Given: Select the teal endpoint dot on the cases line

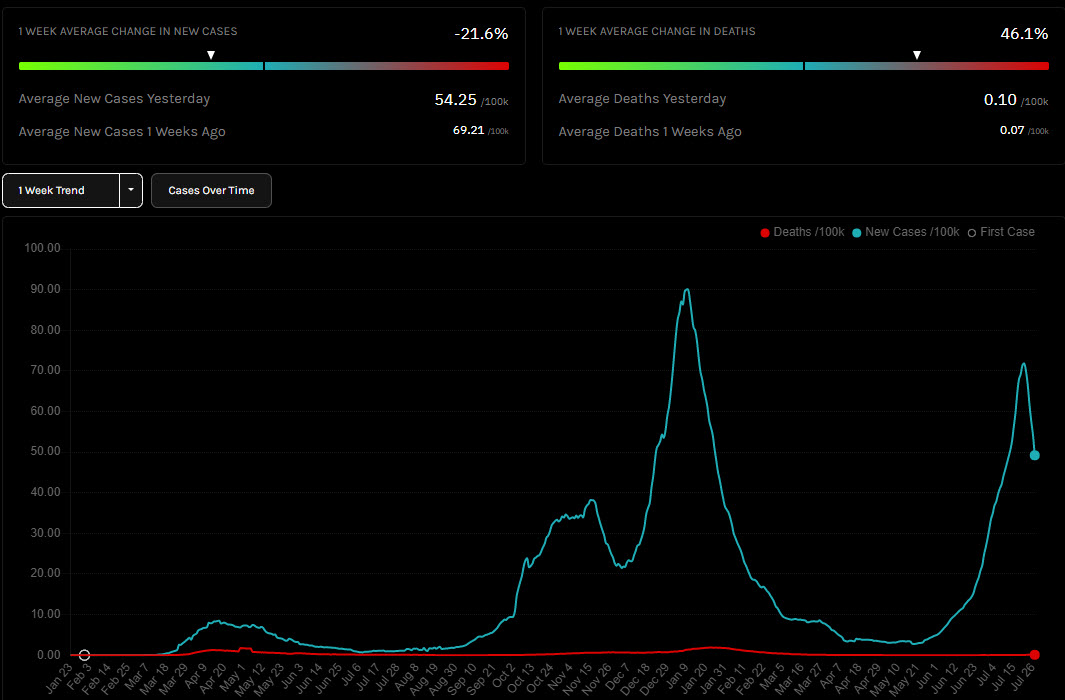Looking at the screenshot, I should (x=1035, y=455).
